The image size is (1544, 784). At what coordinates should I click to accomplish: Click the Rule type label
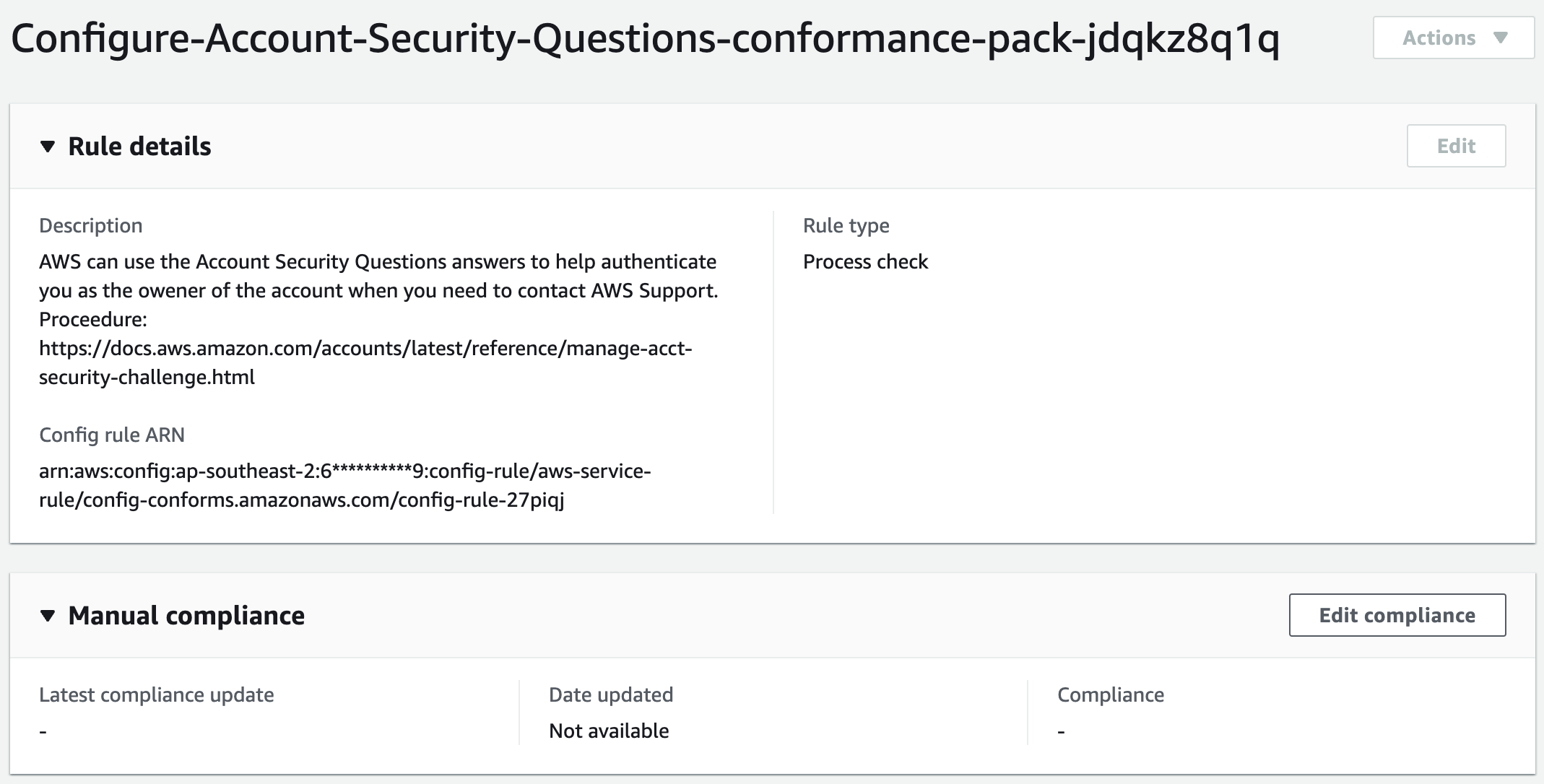pyautogui.click(x=846, y=225)
